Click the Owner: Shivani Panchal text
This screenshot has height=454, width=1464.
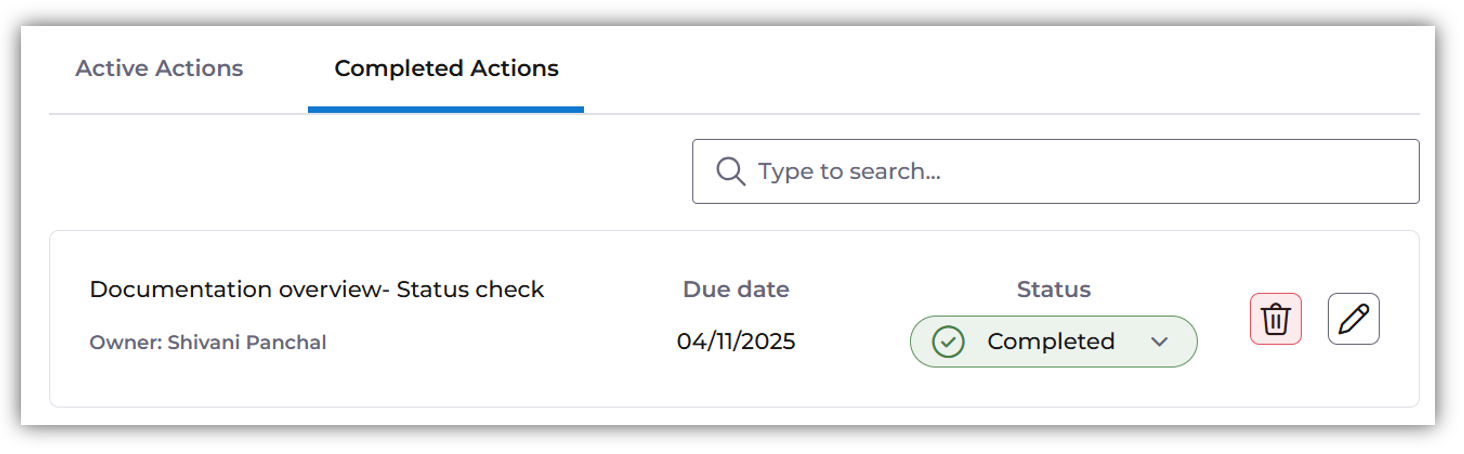click(208, 343)
